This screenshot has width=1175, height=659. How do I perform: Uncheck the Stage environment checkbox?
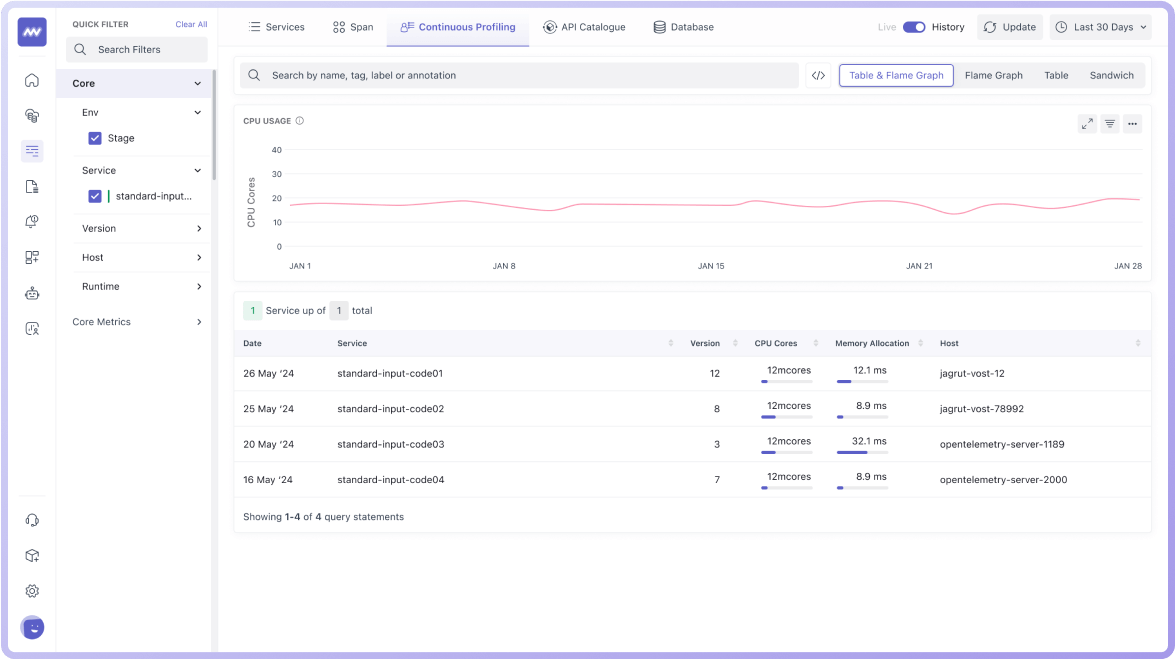pos(95,138)
